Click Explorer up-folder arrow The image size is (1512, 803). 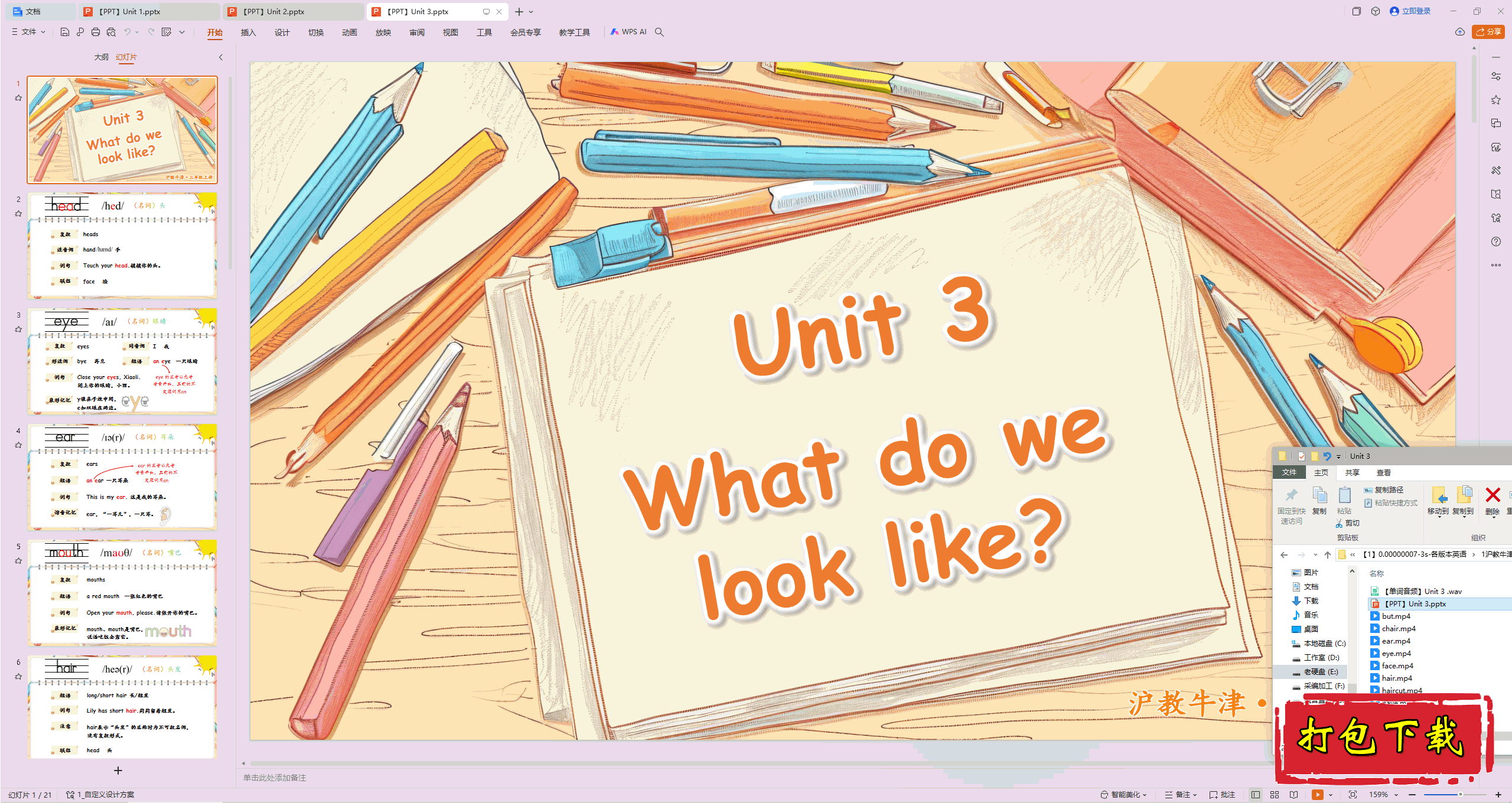[1328, 554]
